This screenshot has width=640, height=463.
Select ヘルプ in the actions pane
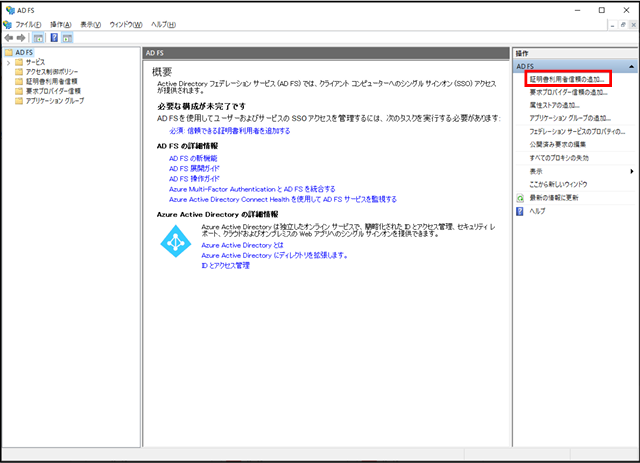click(x=537, y=211)
